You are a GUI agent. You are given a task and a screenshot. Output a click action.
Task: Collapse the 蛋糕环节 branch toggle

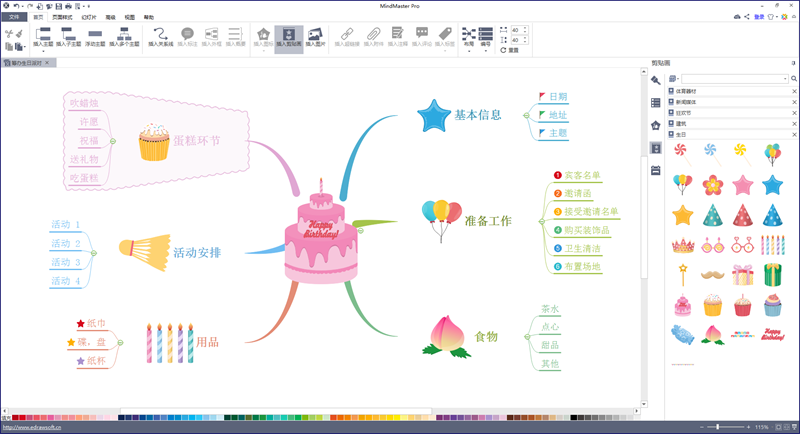click(112, 141)
